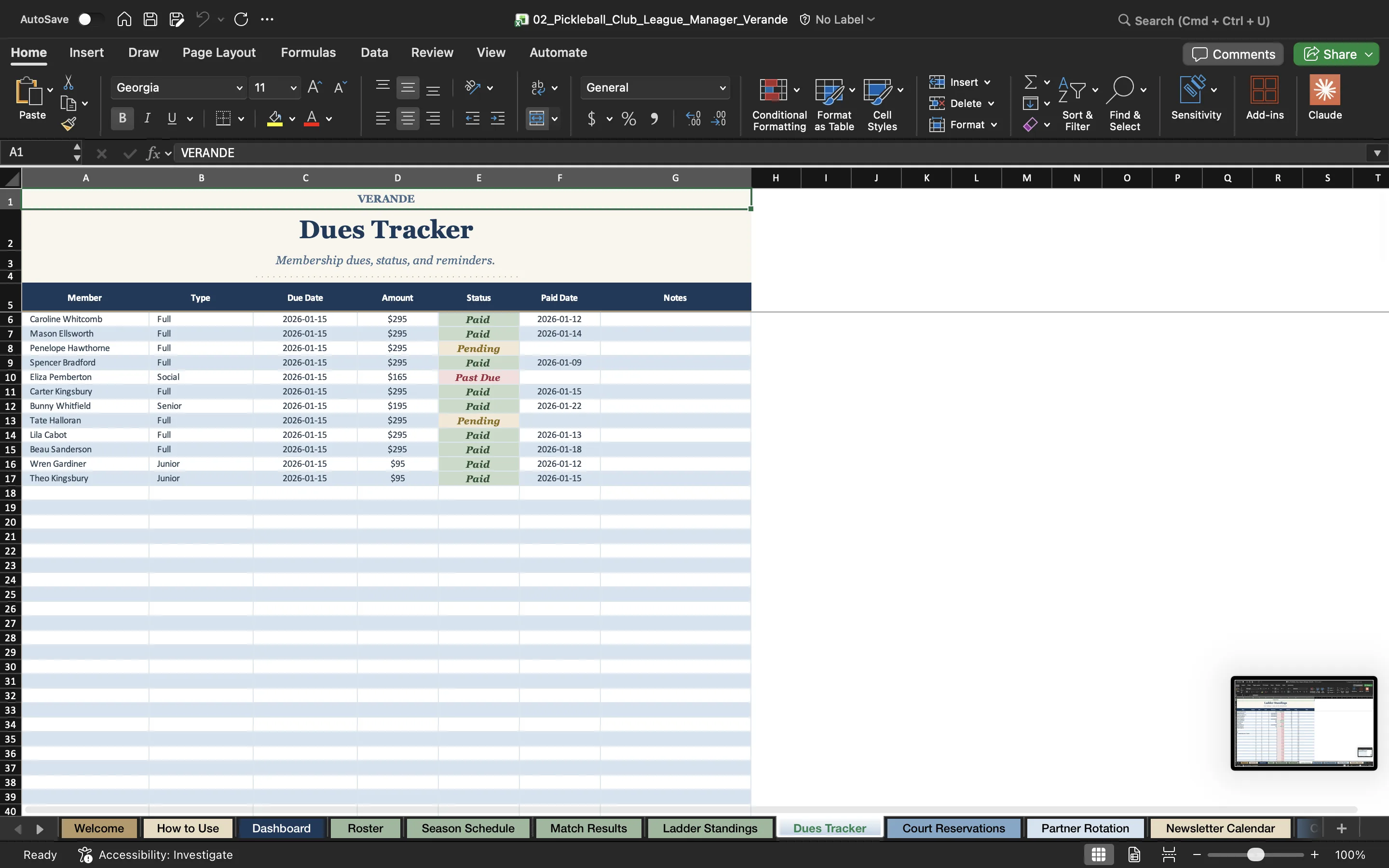Switch to the Dashboard sheet tab
Screen dimensions: 1389x868
point(281,828)
